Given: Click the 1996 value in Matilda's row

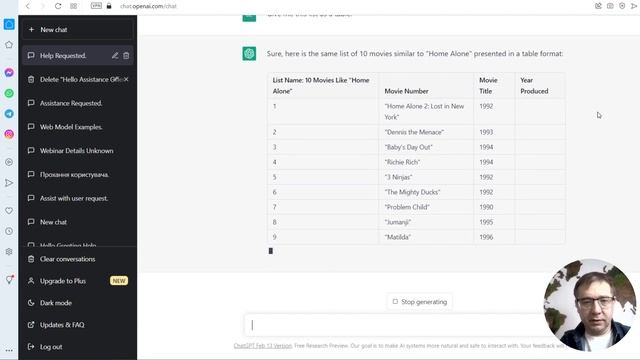Looking at the screenshot, I should click(x=486, y=237).
